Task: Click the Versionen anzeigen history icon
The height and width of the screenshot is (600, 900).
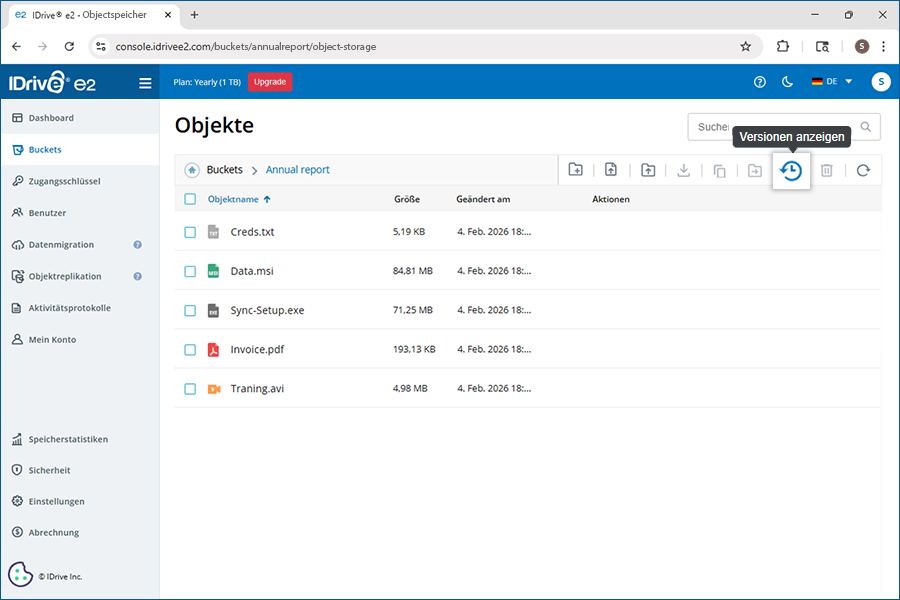Action: (790, 171)
